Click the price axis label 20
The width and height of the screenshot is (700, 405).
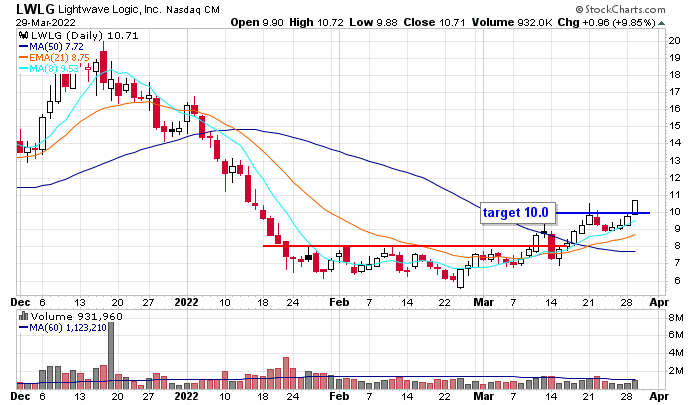pyautogui.click(x=674, y=41)
